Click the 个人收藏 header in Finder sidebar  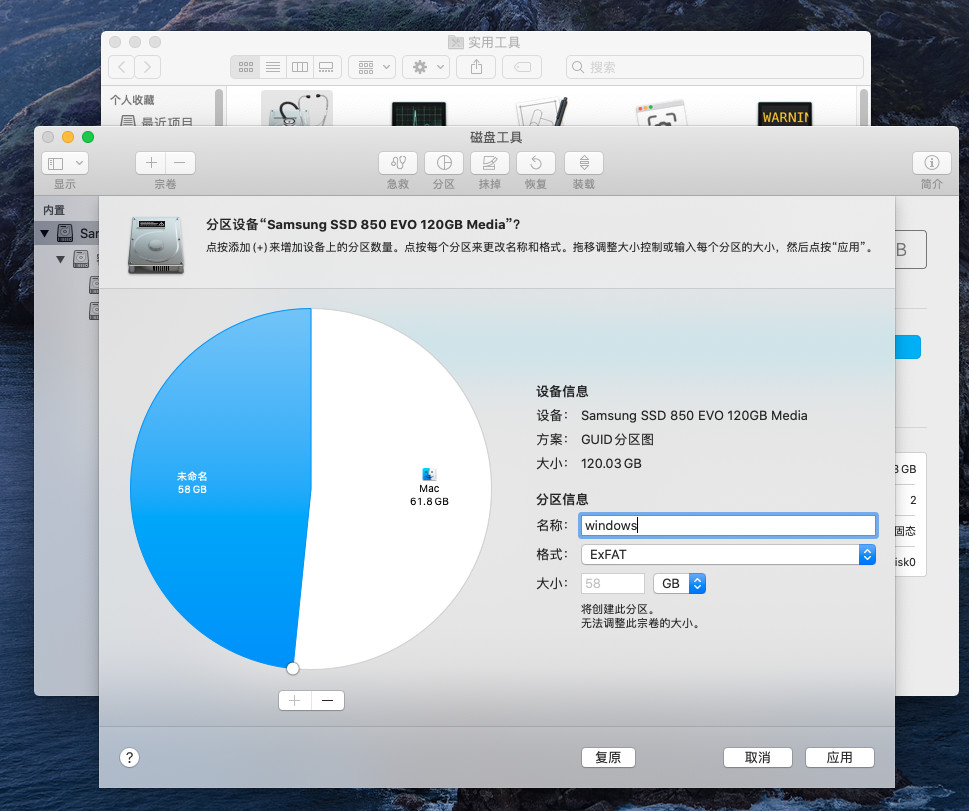pyautogui.click(x=132, y=100)
